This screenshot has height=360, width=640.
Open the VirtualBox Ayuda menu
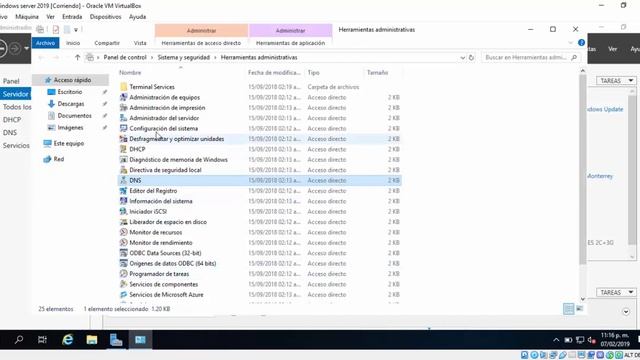[138, 17]
